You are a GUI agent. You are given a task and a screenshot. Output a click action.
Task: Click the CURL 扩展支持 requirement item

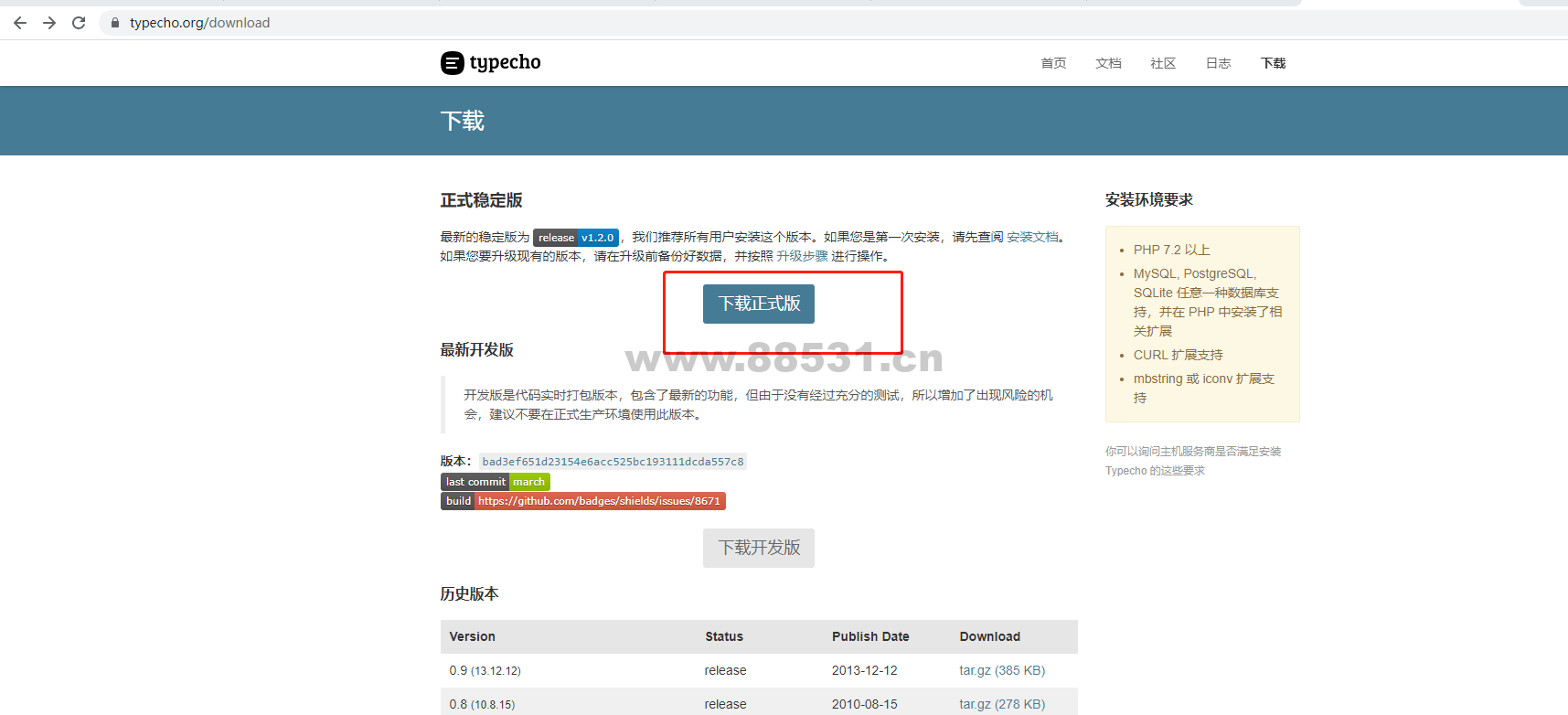1179,355
